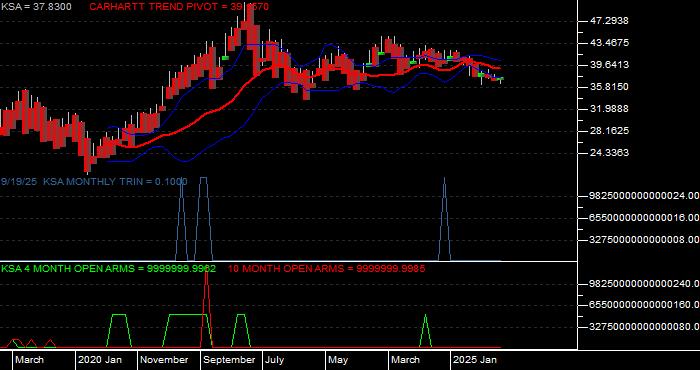The image size is (700, 370).
Task: Select the November date label
Action: pos(165,360)
